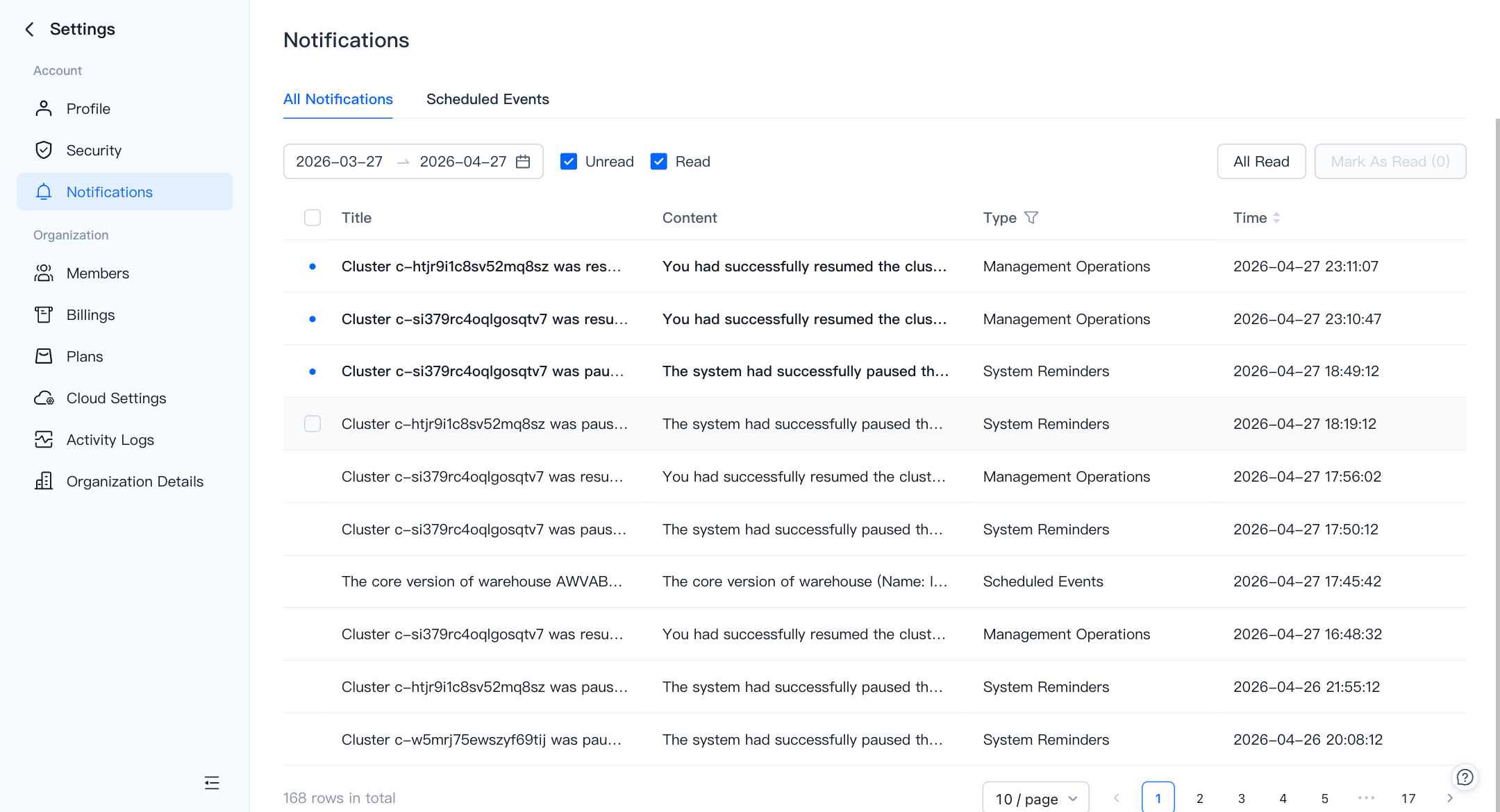The width and height of the screenshot is (1500, 812).
Task: Sort notifications by the Time column arrows
Action: click(1276, 218)
